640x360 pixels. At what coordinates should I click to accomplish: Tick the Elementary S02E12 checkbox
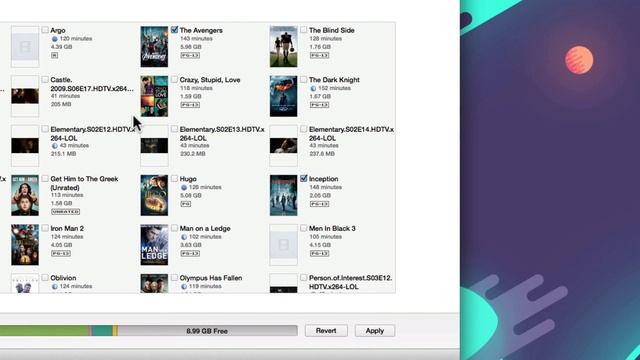click(45, 129)
